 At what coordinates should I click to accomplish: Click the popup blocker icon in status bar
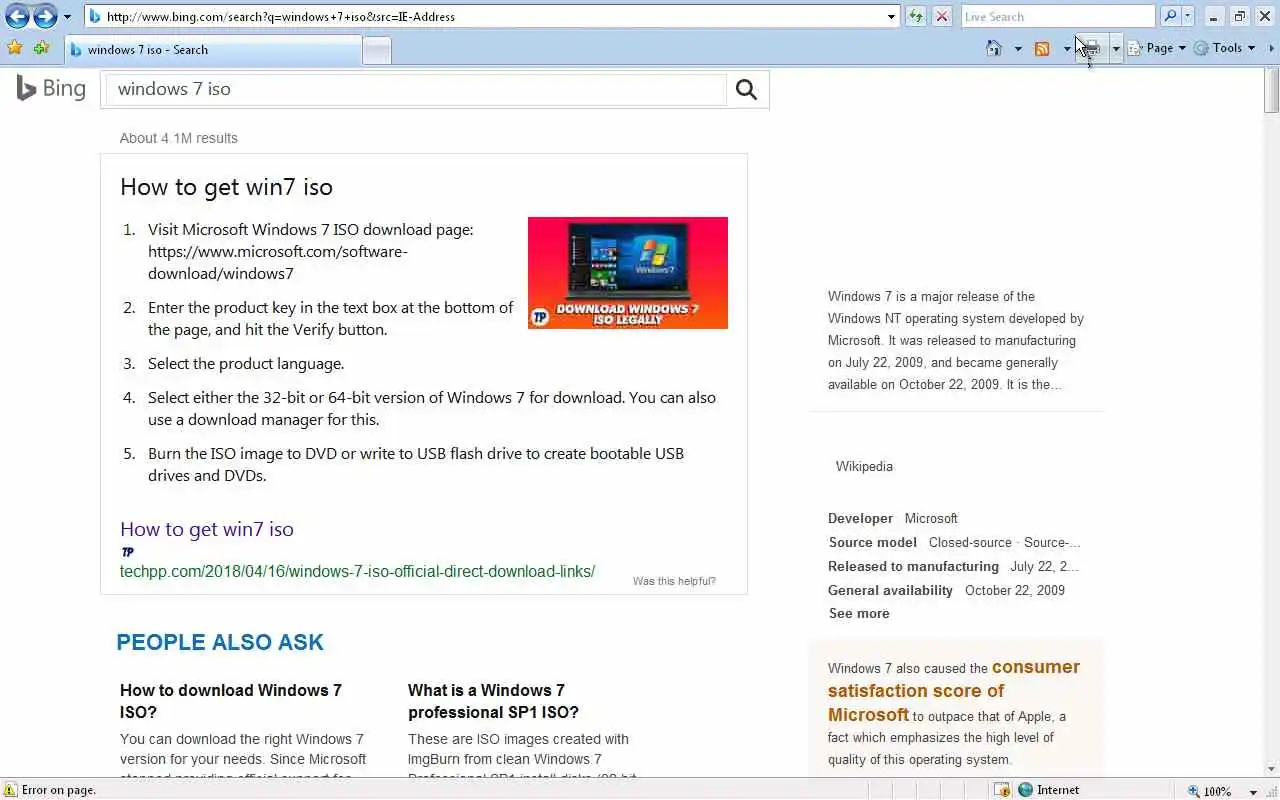(1002, 790)
